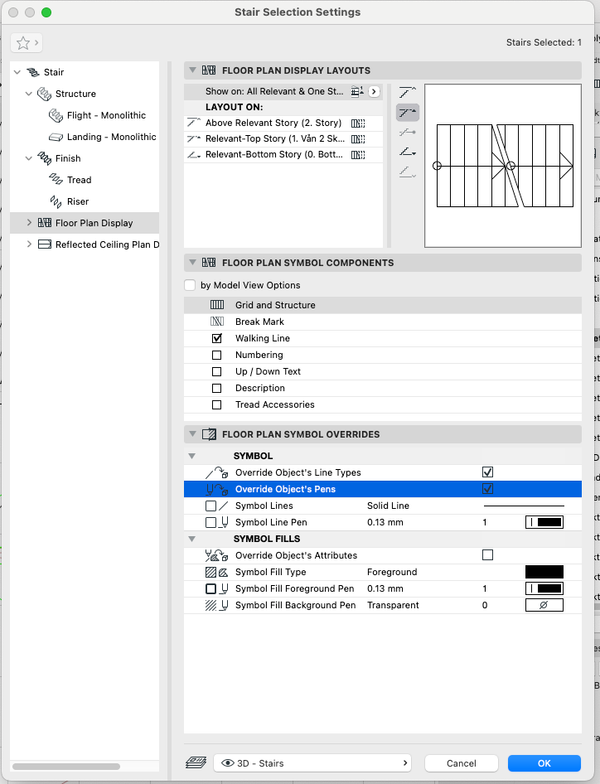
Task: Click the Foreground fill type value
Action: click(x=392, y=572)
